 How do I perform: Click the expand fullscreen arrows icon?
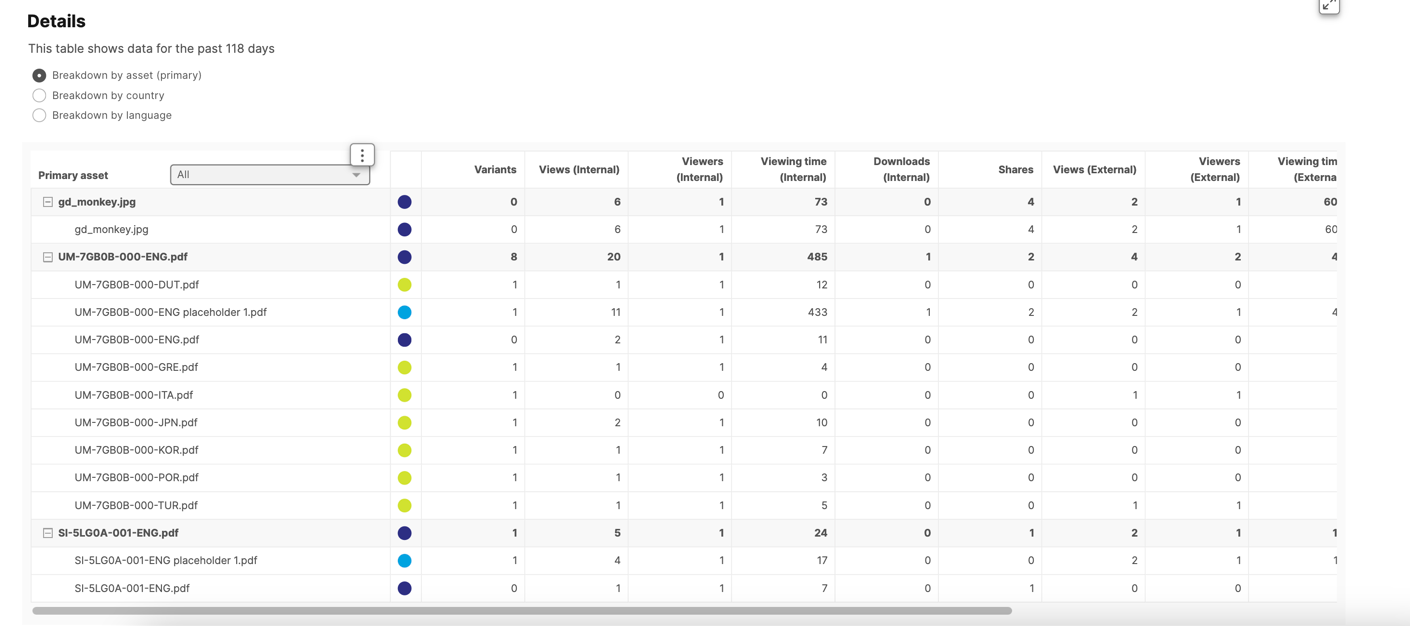pos(1329,5)
